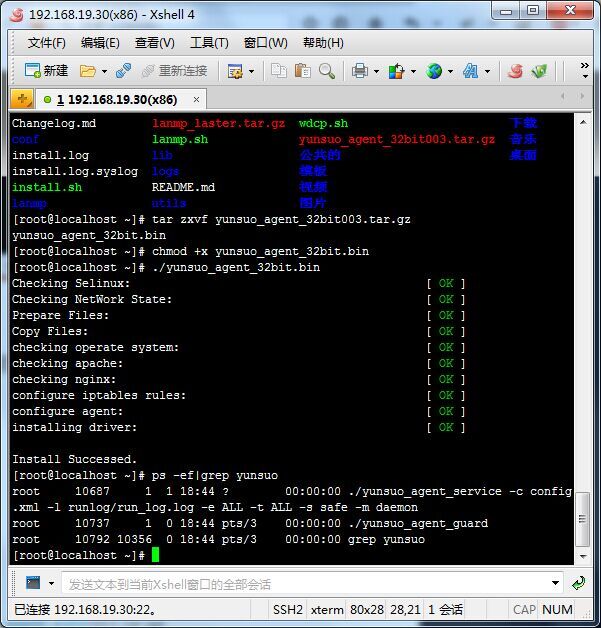Click the red Xshell swirl toolbar icon

(515, 71)
